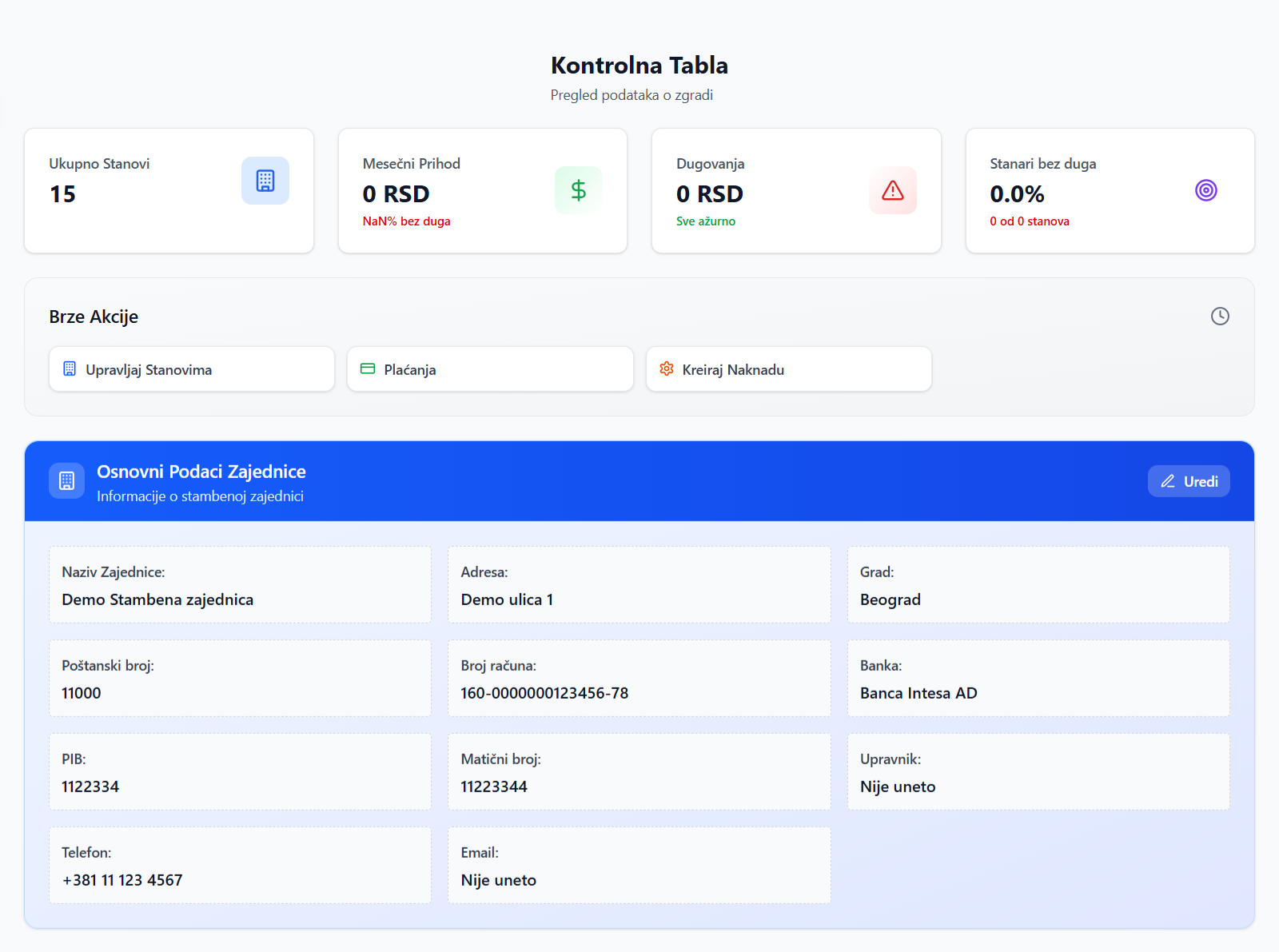Click the Telefon field card
This screenshot has height=952, width=1279.
pos(240,866)
